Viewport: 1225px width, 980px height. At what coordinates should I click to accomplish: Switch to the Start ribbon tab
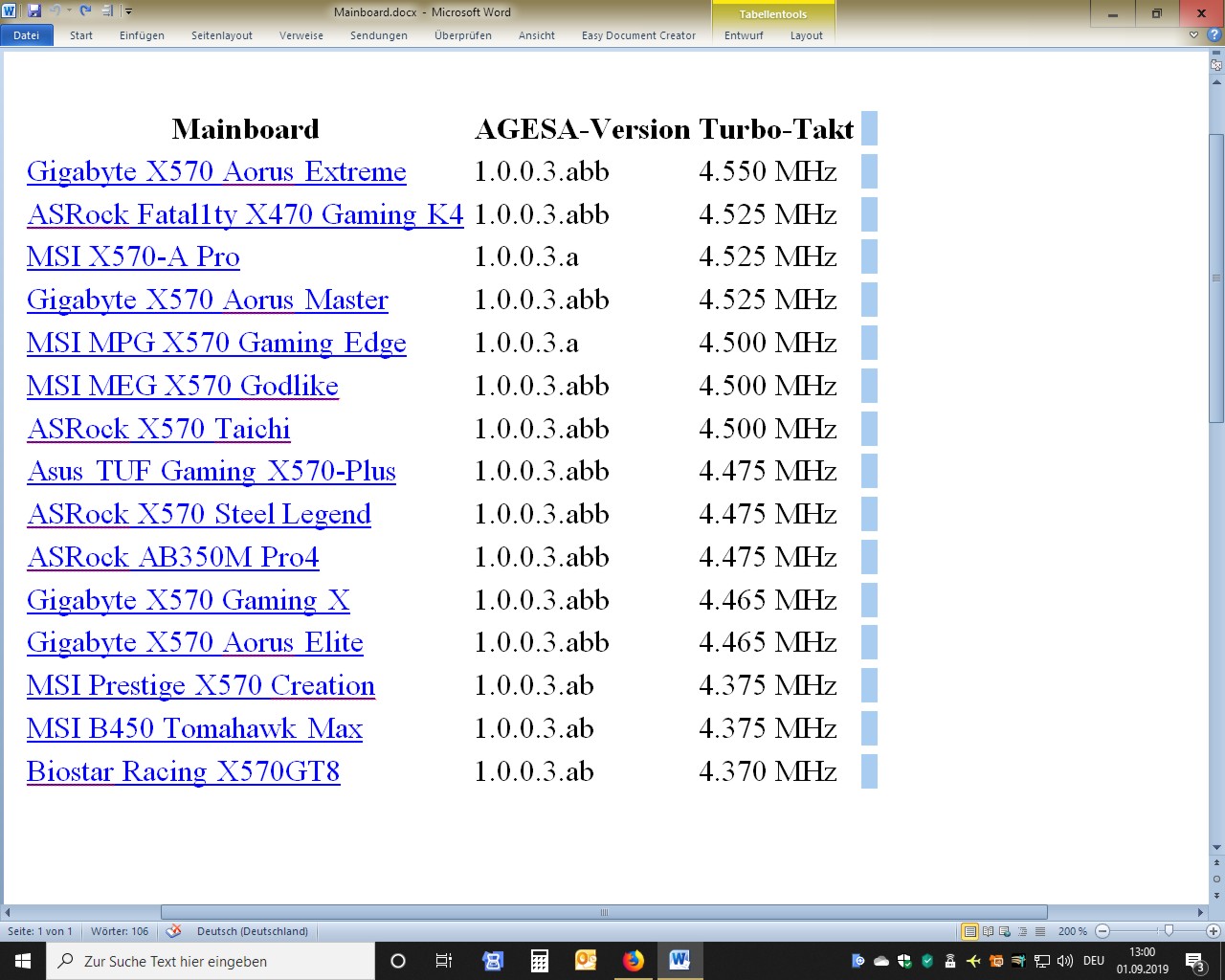click(x=81, y=35)
